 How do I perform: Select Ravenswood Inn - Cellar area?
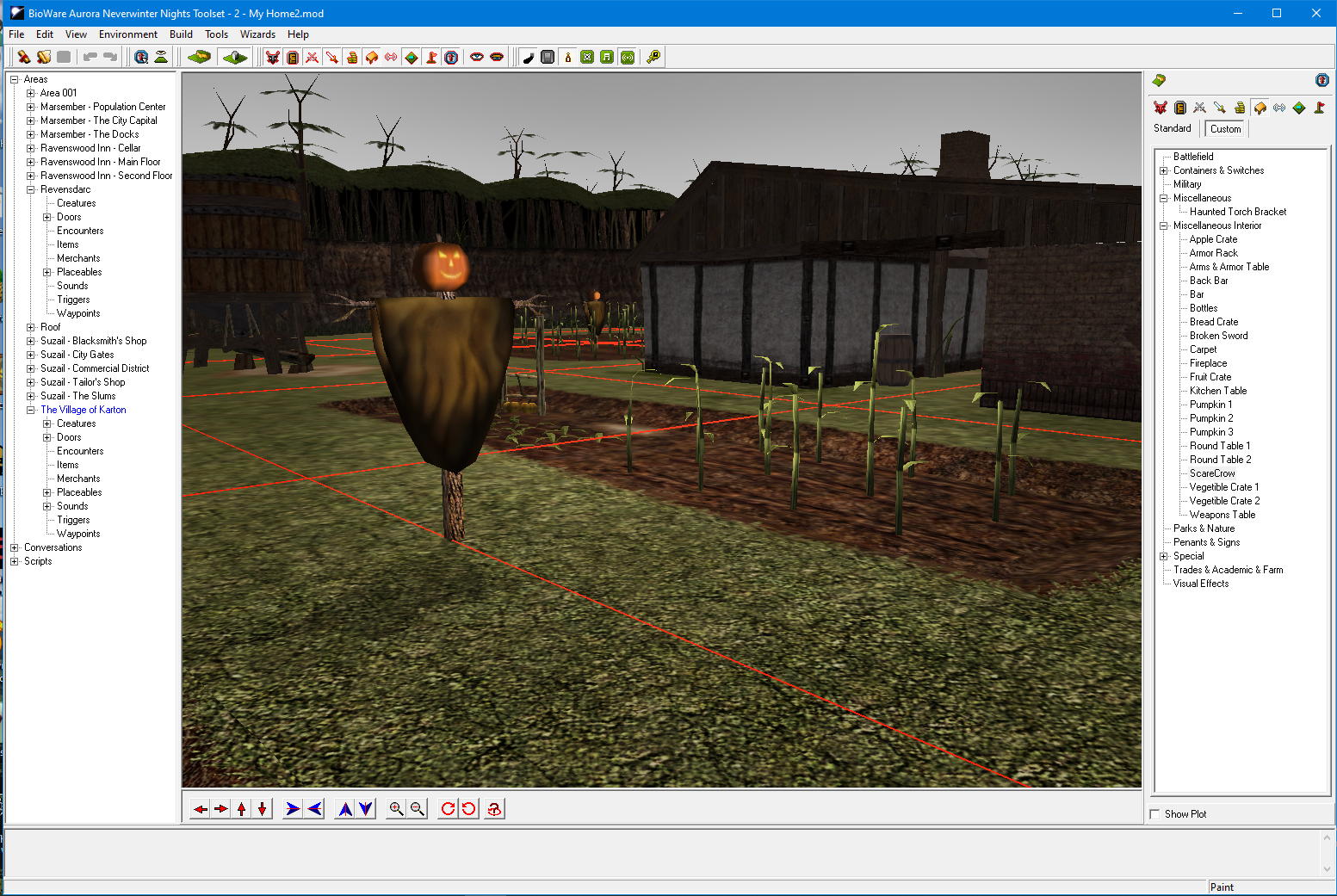coord(90,148)
